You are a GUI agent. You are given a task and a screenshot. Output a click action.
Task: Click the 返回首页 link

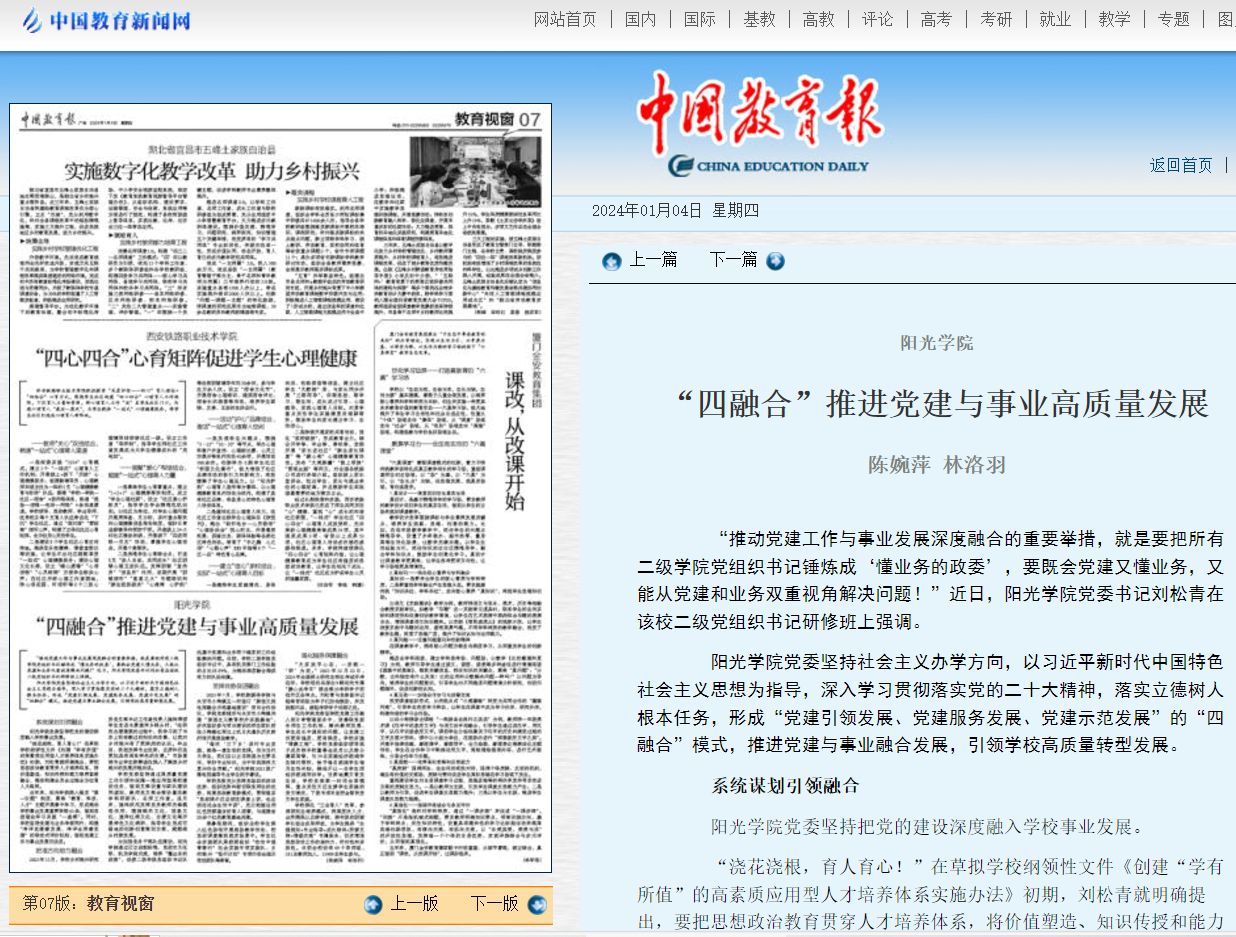coord(1180,165)
